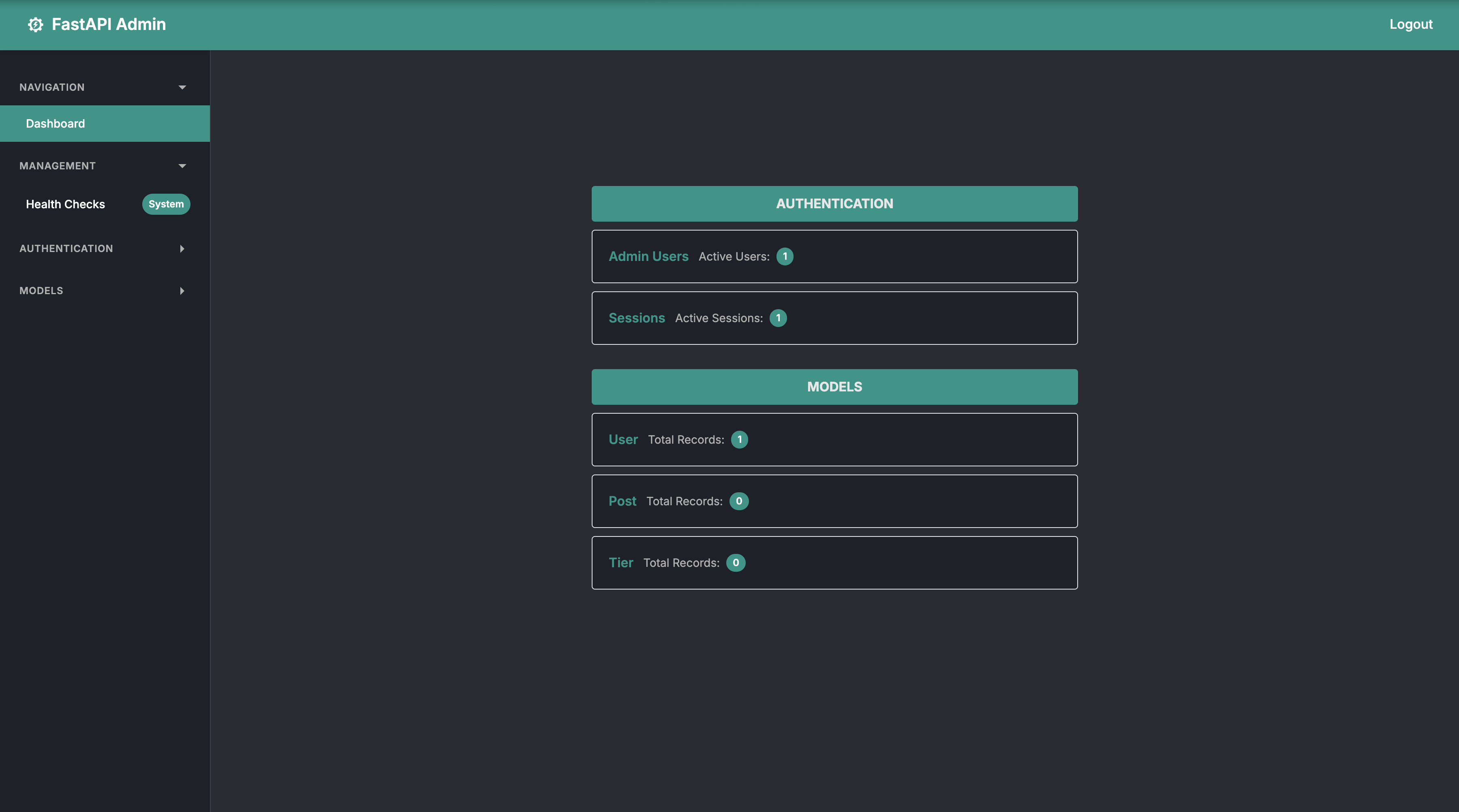Screen dimensions: 1459x812
Task: Click the Active Users count badge
Action: [x=785, y=256]
